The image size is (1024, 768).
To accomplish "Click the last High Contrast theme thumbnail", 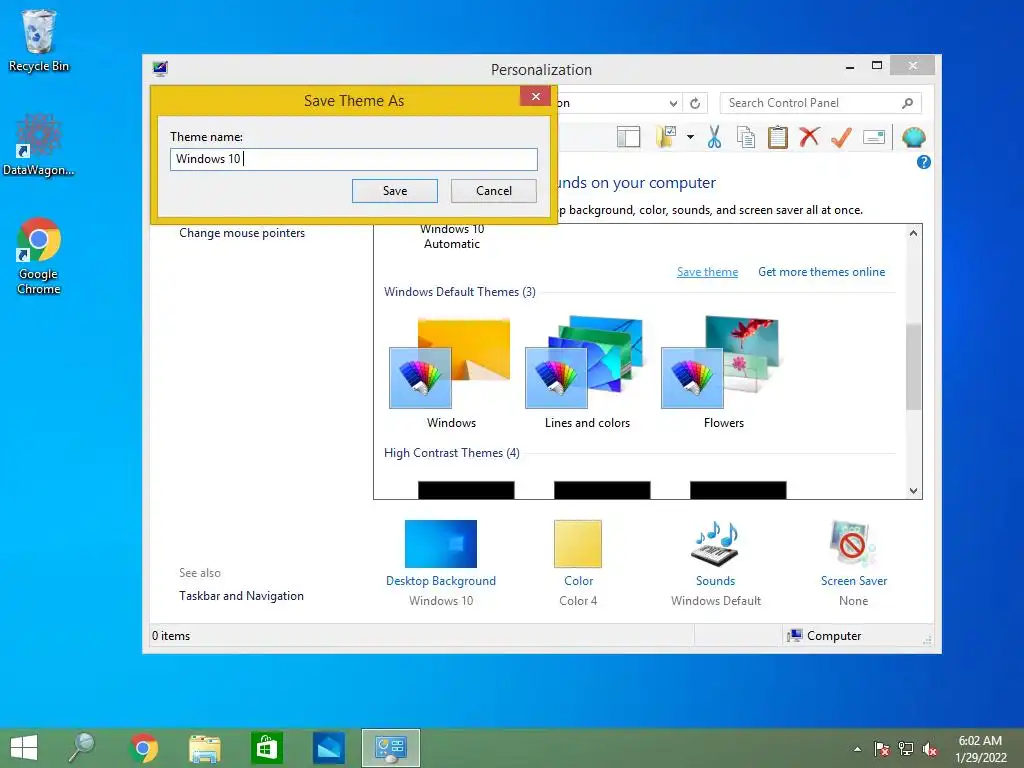I will point(738,490).
